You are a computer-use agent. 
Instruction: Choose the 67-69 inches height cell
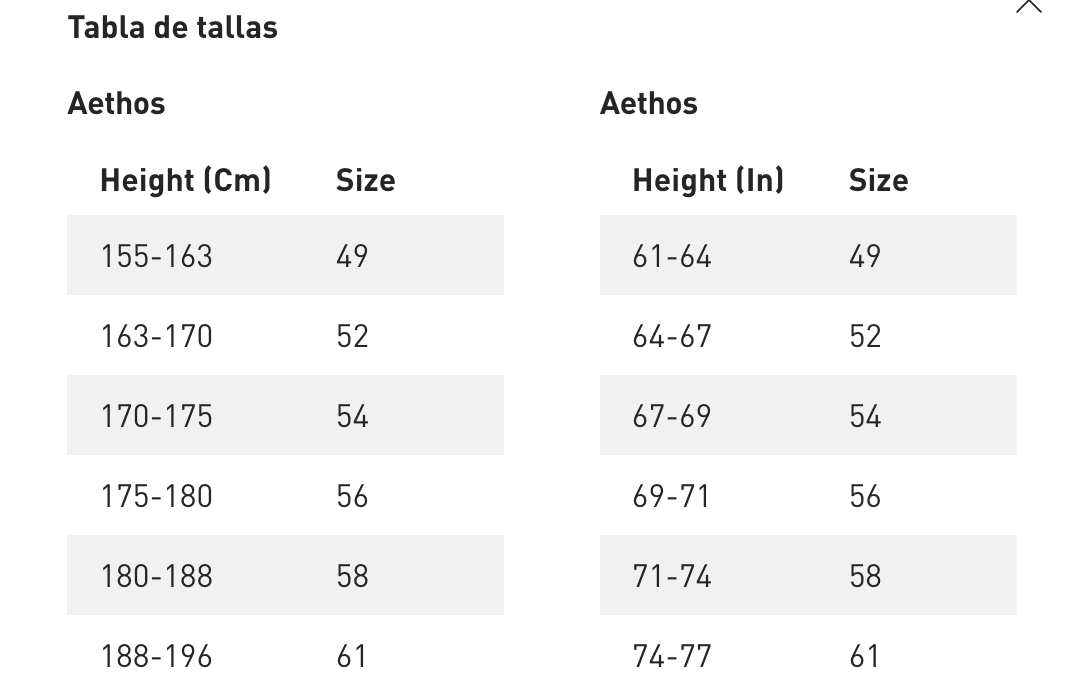click(672, 416)
